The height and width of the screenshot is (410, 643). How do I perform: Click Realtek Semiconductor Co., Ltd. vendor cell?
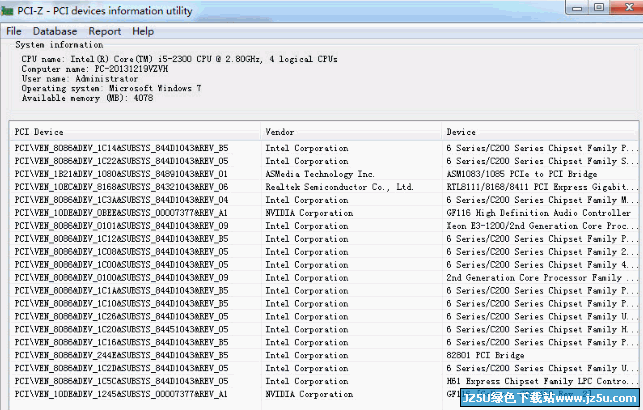click(339, 187)
